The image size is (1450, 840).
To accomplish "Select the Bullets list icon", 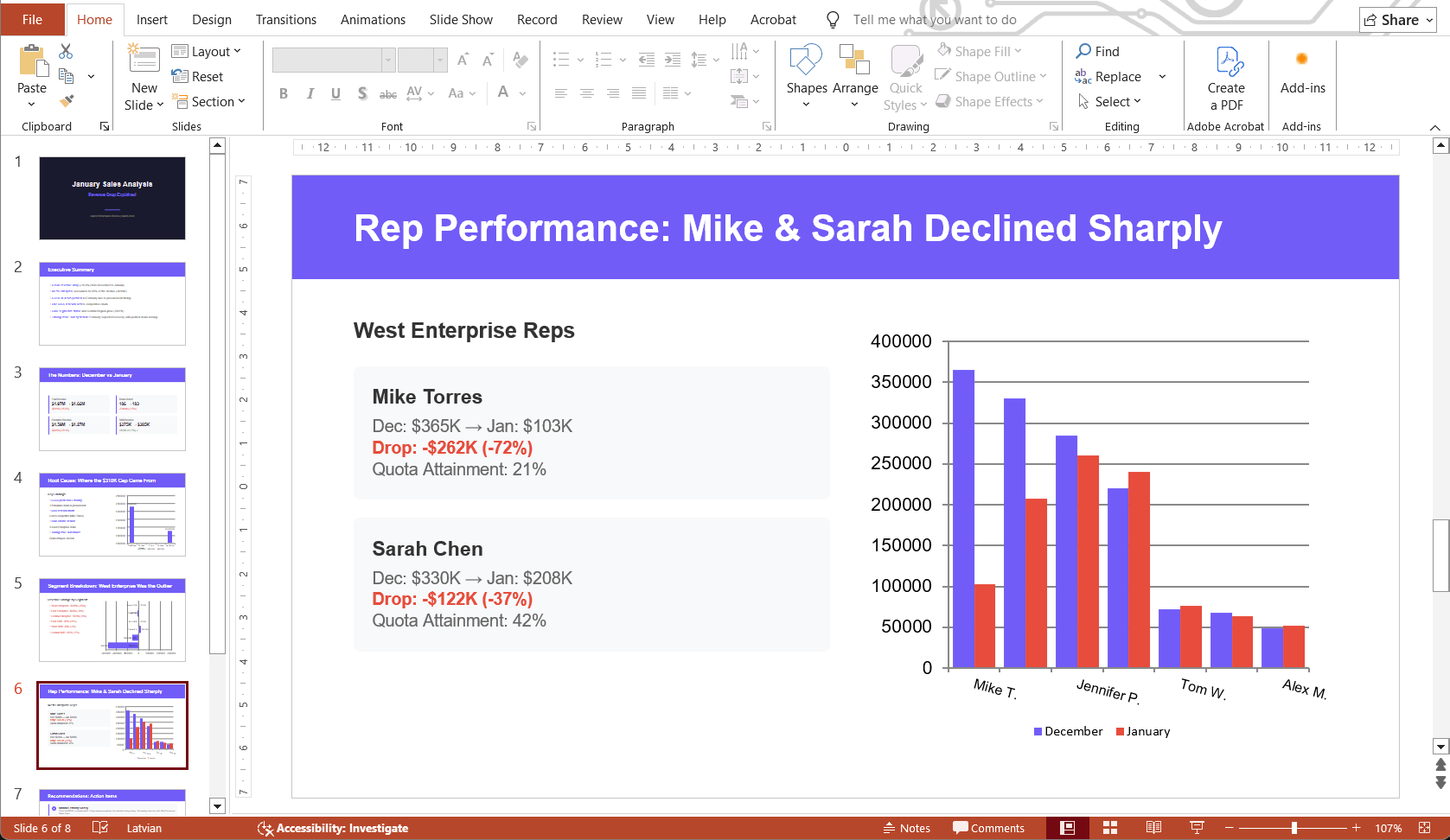I will pos(560,59).
